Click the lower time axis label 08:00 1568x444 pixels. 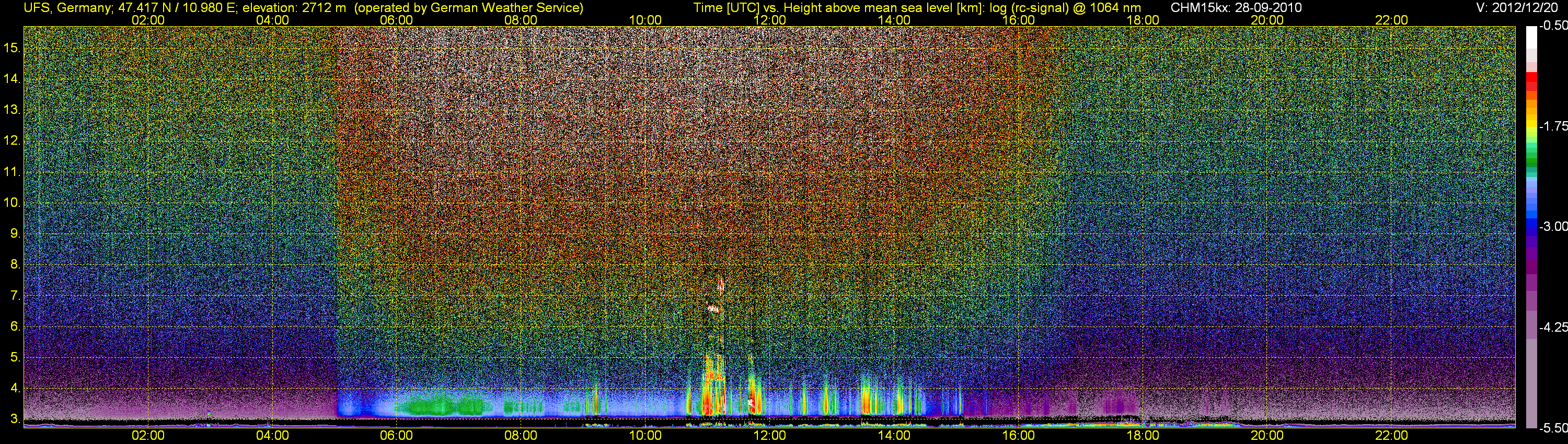[521, 436]
